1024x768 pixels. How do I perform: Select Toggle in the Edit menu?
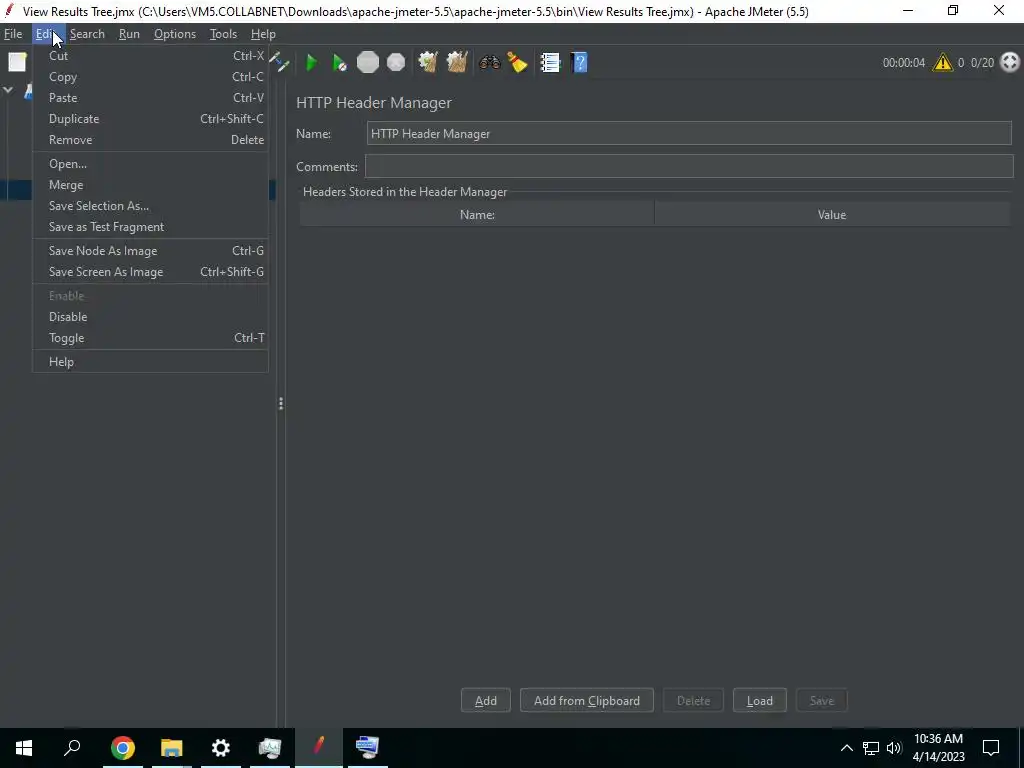click(150, 338)
